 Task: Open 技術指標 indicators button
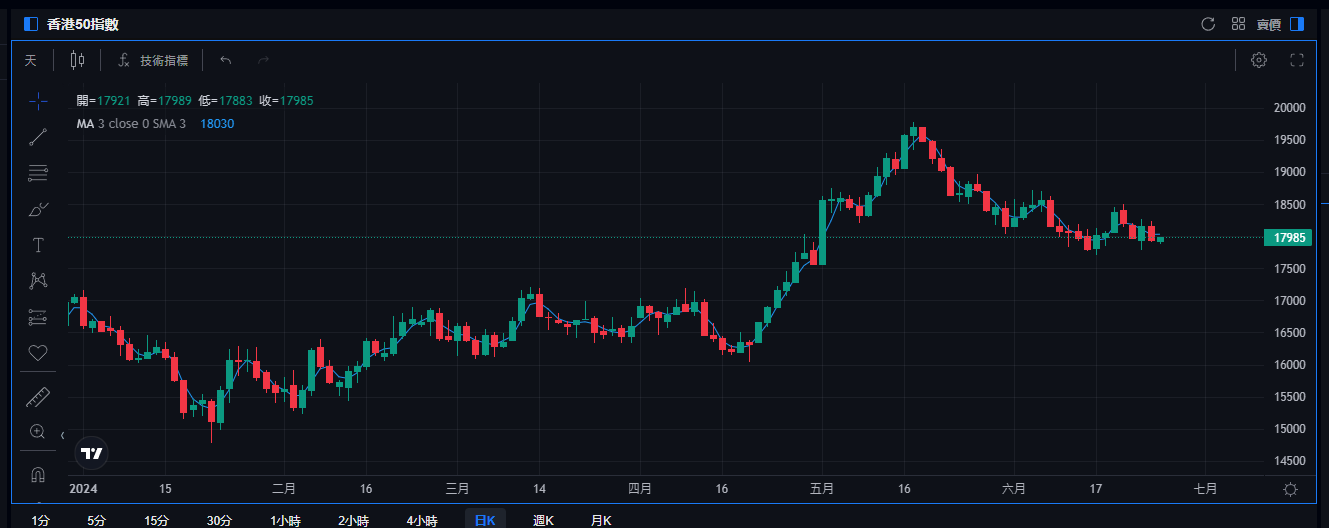click(153, 60)
